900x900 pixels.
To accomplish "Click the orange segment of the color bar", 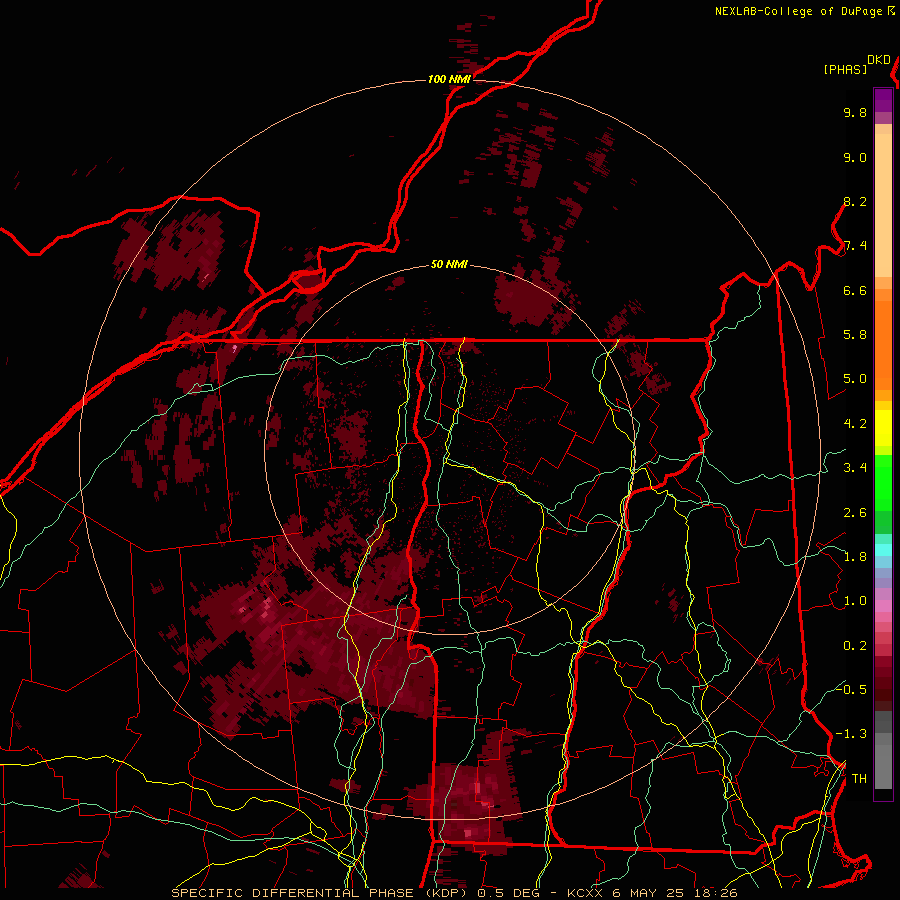I will click(883, 344).
